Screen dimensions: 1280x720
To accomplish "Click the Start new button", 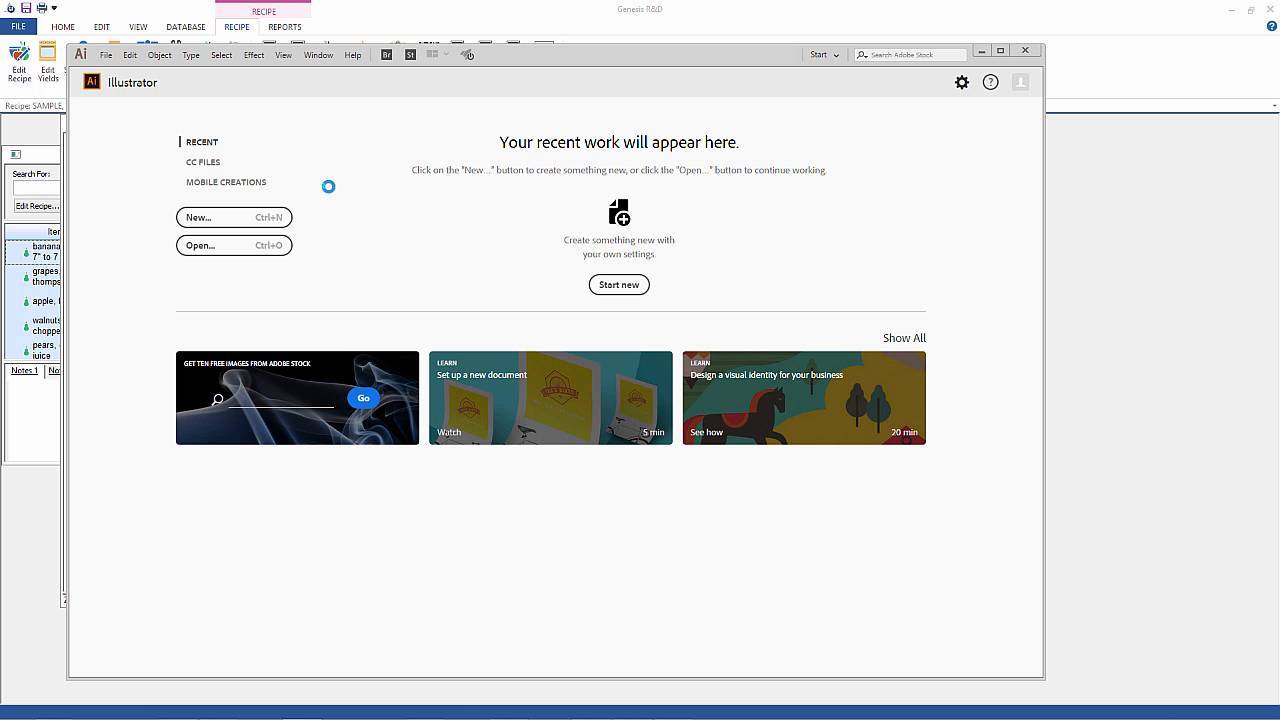I will click(619, 285).
